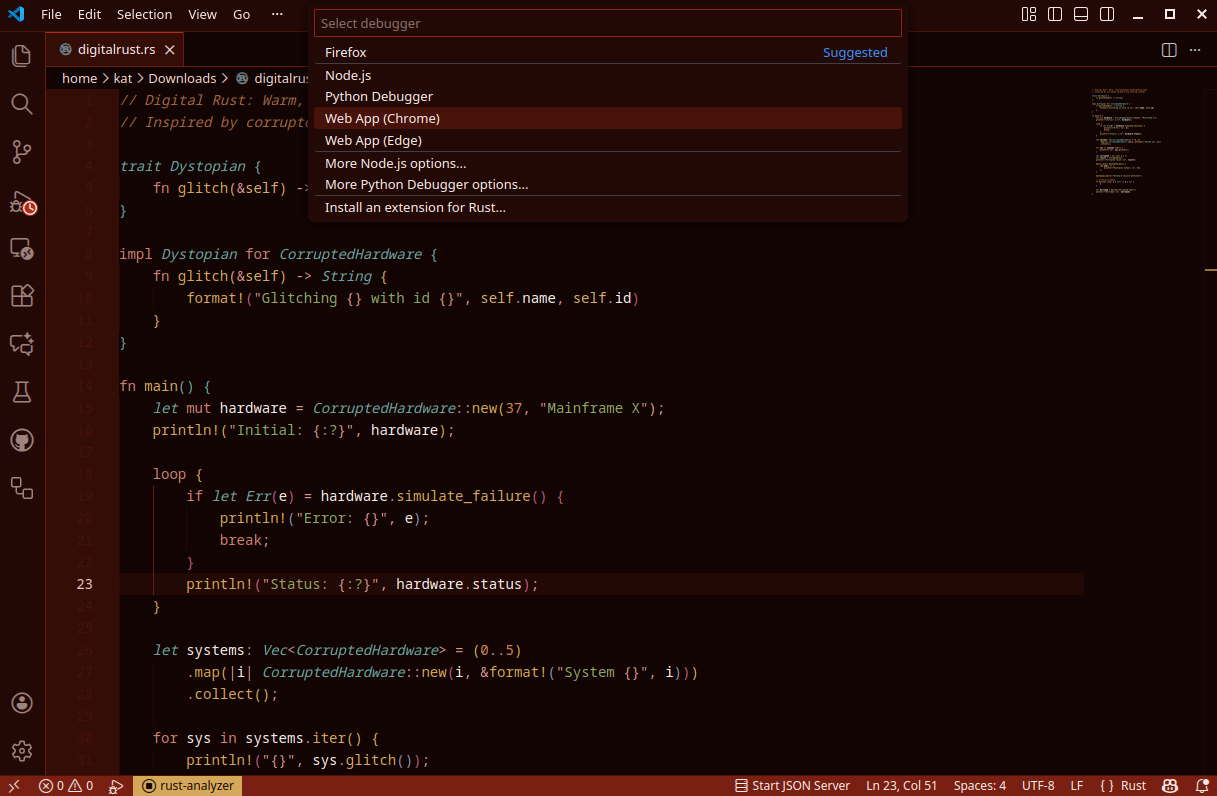Click the Select debugger input field
The width and height of the screenshot is (1217, 796).
[607, 23]
